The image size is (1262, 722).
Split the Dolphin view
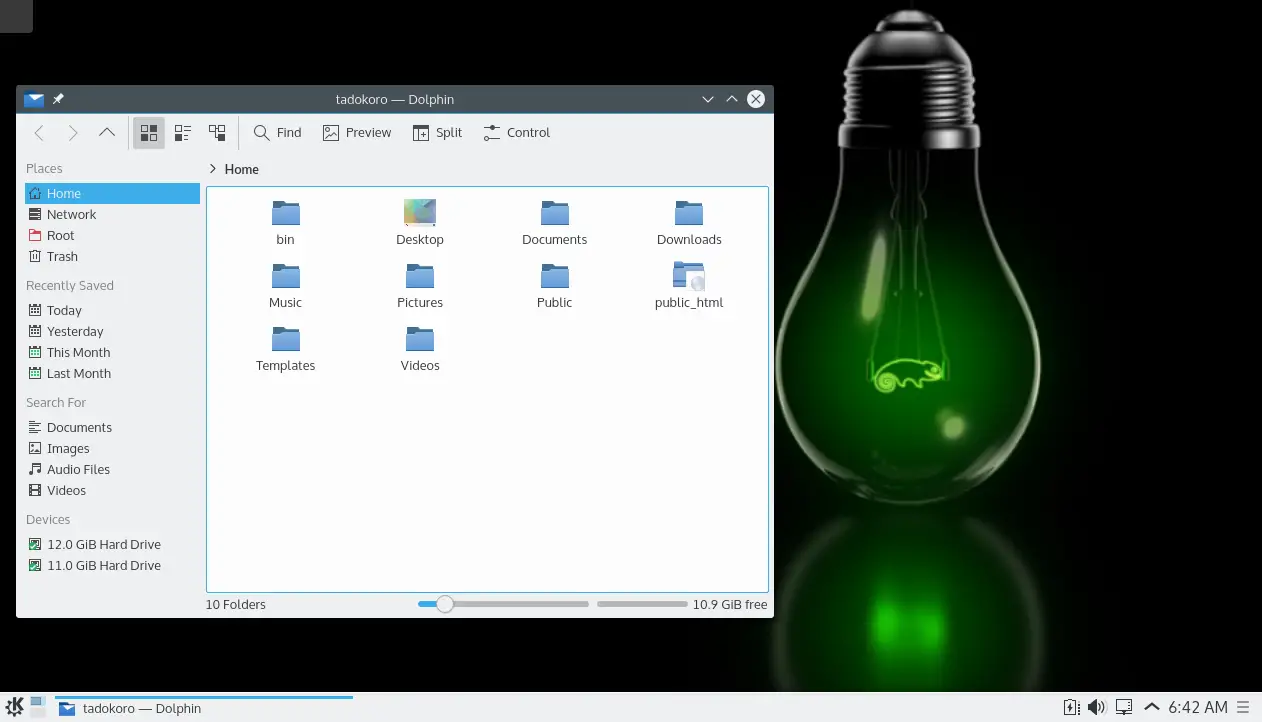(438, 132)
